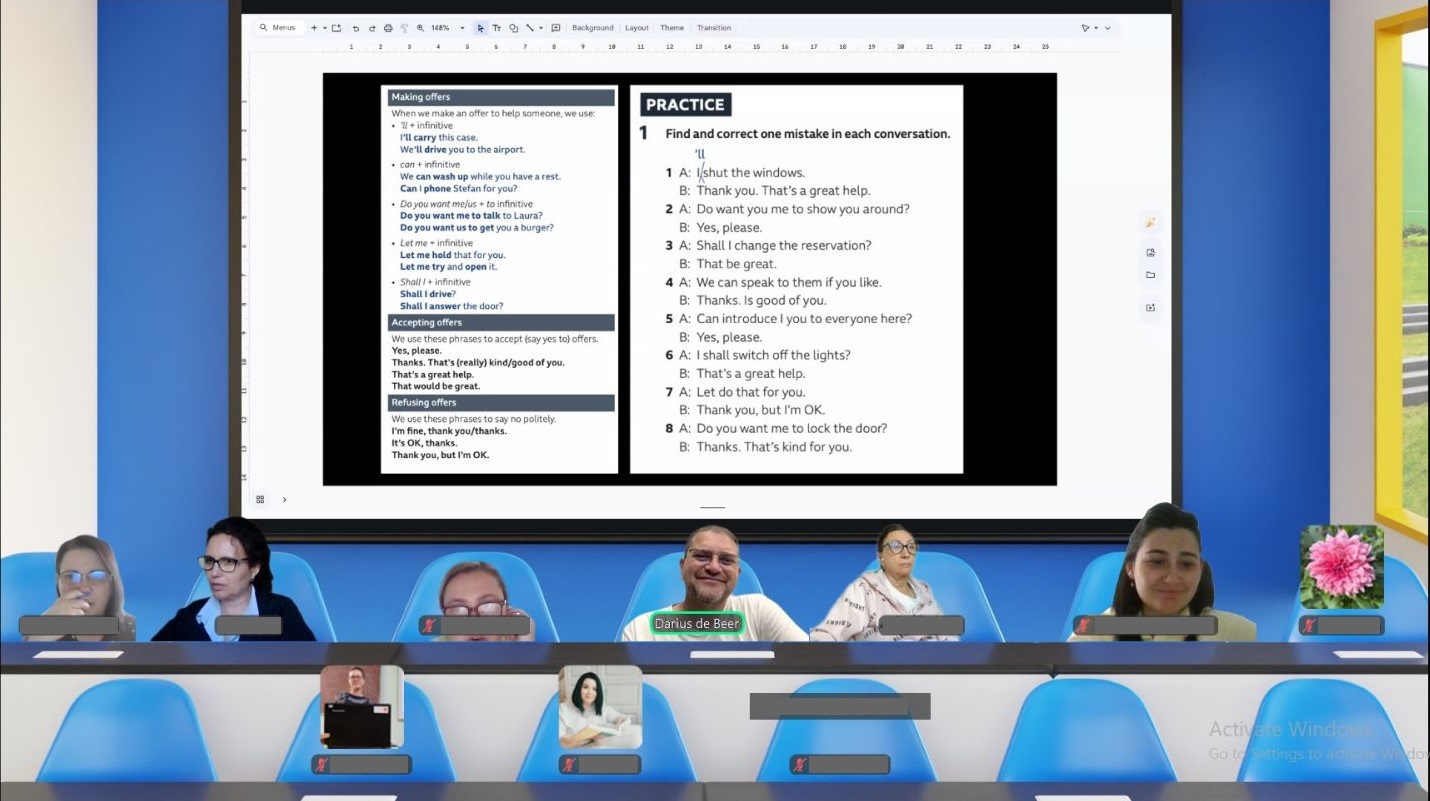The width and height of the screenshot is (1430, 801).
Task: Click 'Shall I answer the door?' example
Action: coord(452,306)
